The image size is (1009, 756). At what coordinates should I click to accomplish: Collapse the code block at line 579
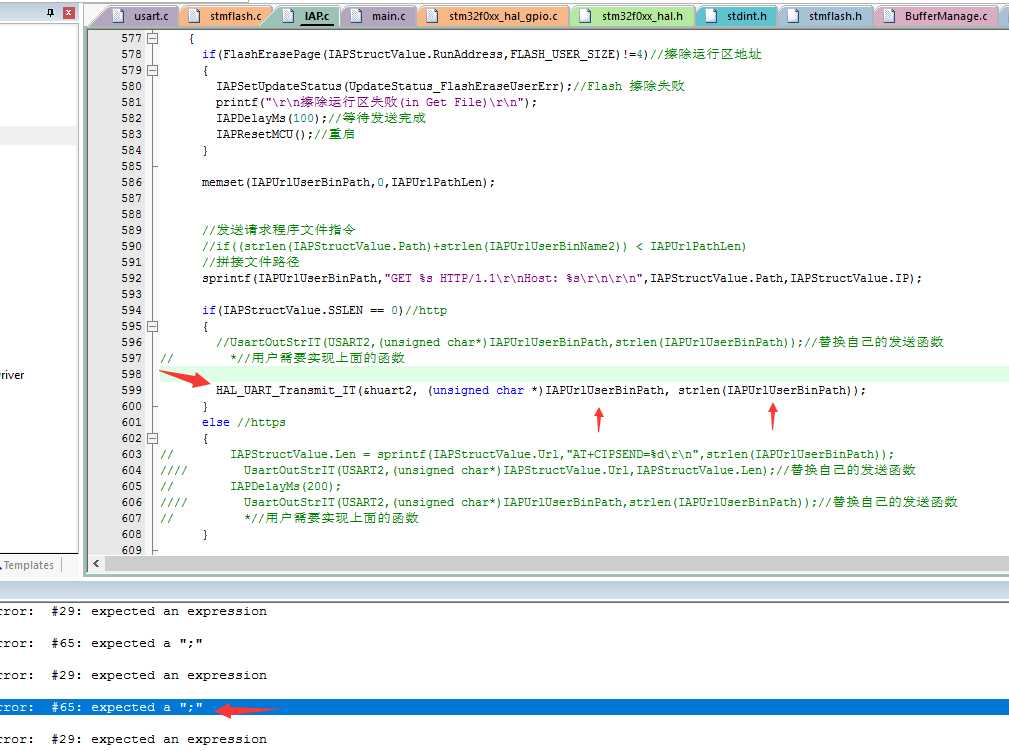click(153, 70)
